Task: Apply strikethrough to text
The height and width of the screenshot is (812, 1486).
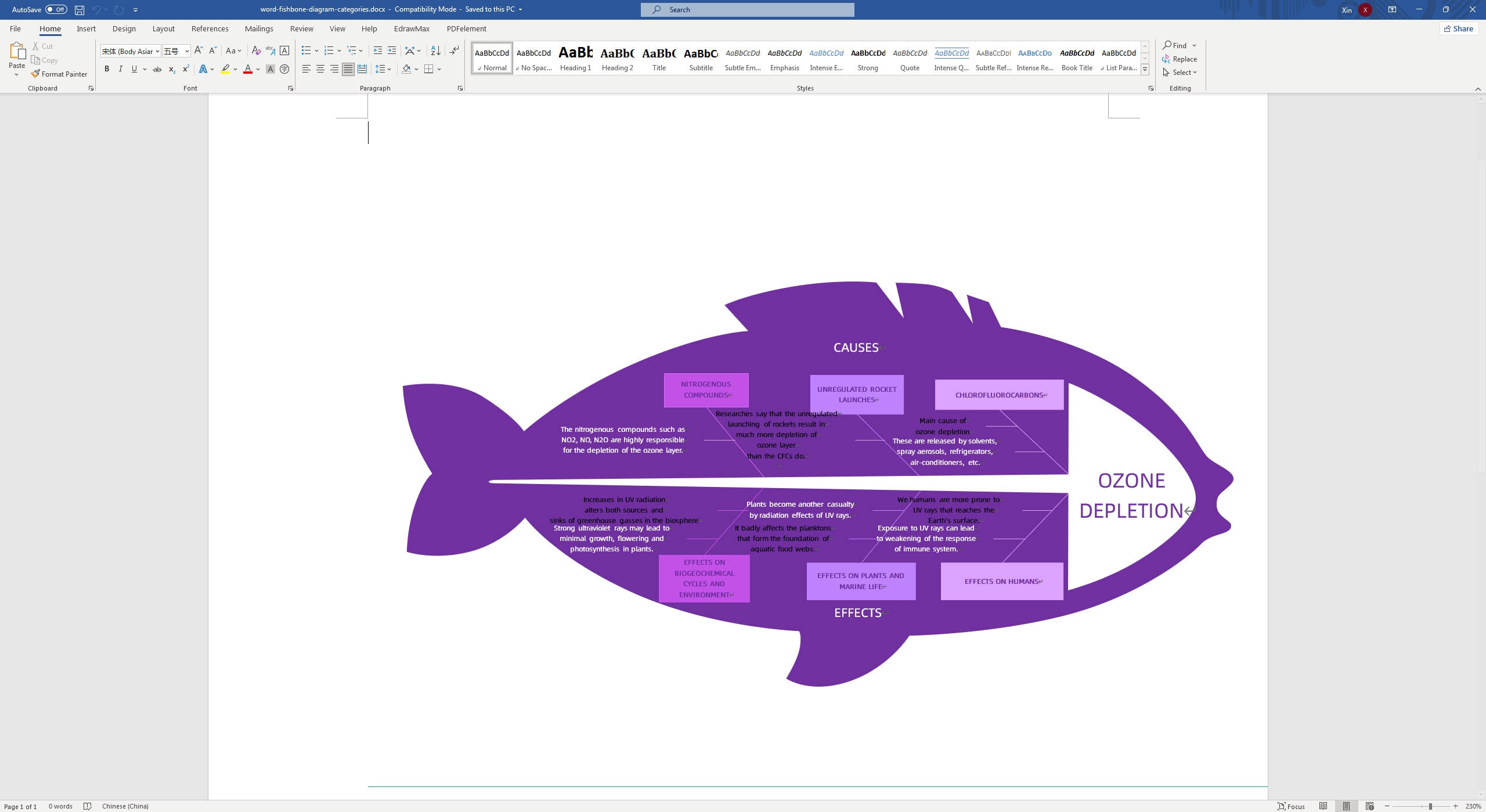Action: point(157,68)
